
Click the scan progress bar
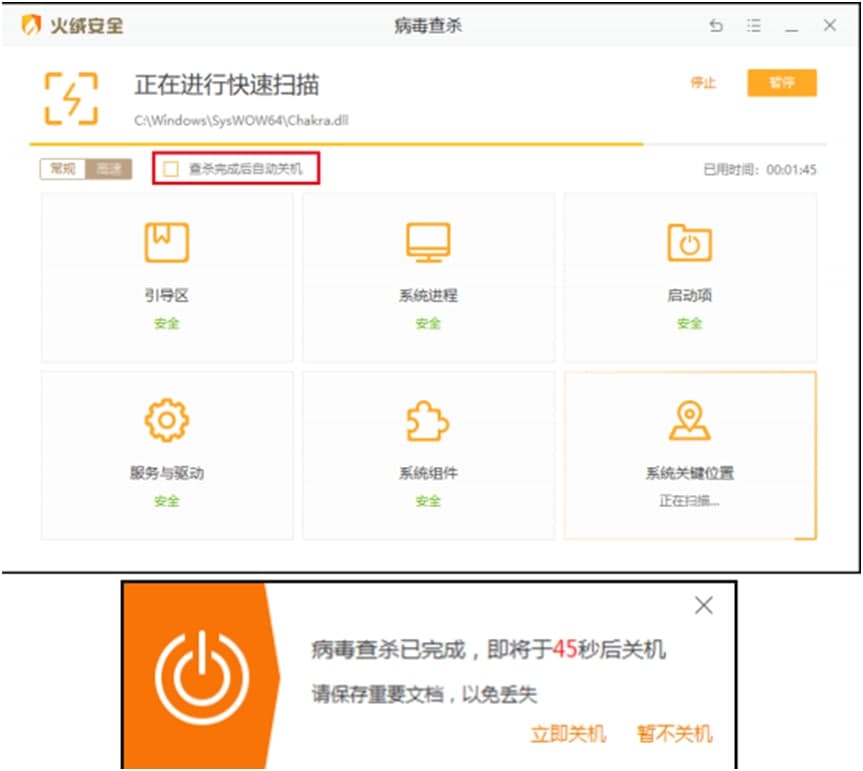[x=428, y=144]
